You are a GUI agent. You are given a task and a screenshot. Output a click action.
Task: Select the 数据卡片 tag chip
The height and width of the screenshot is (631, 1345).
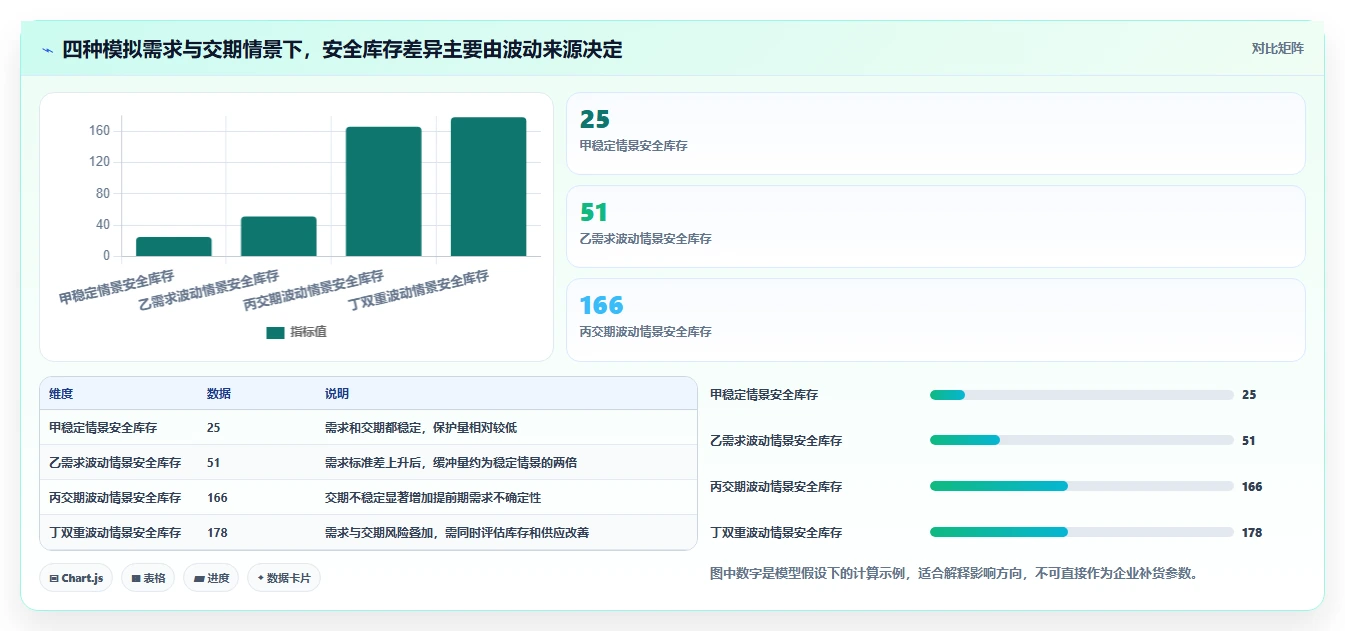tap(284, 578)
